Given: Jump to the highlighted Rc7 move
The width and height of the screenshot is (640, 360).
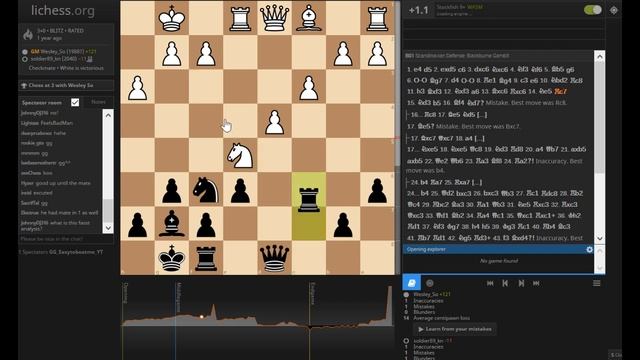Looking at the screenshot, I should 560,91.
